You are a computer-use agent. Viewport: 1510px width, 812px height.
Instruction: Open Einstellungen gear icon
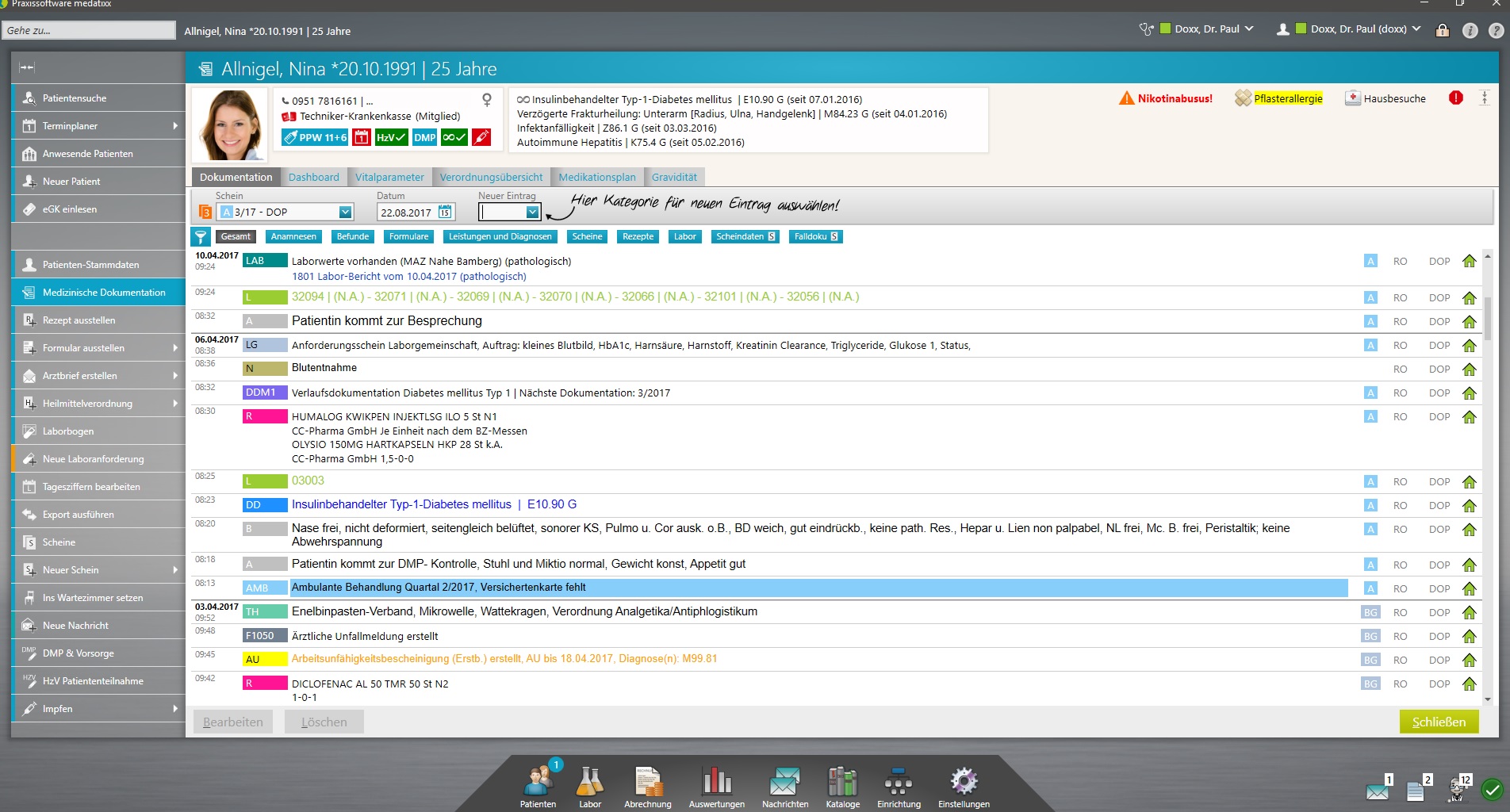click(964, 783)
